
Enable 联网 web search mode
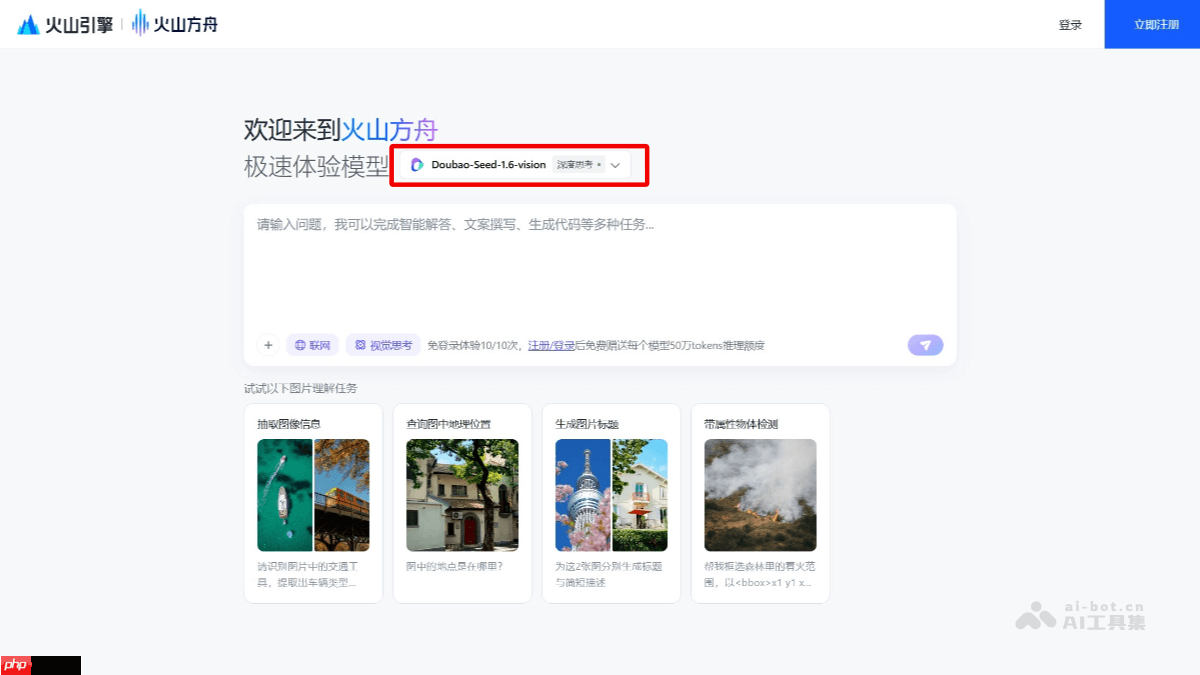click(311, 344)
